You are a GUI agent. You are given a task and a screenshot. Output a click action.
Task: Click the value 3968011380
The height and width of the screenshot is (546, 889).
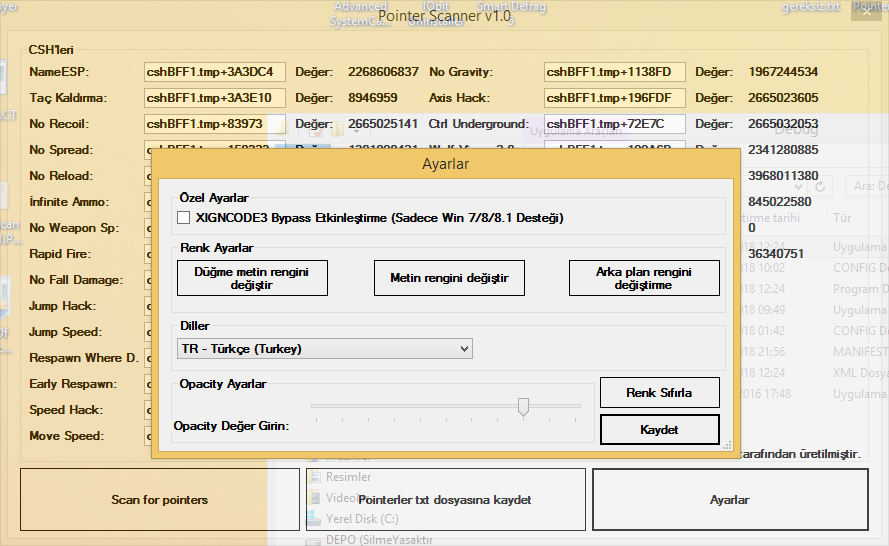pyautogui.click(x=783, y=176)
